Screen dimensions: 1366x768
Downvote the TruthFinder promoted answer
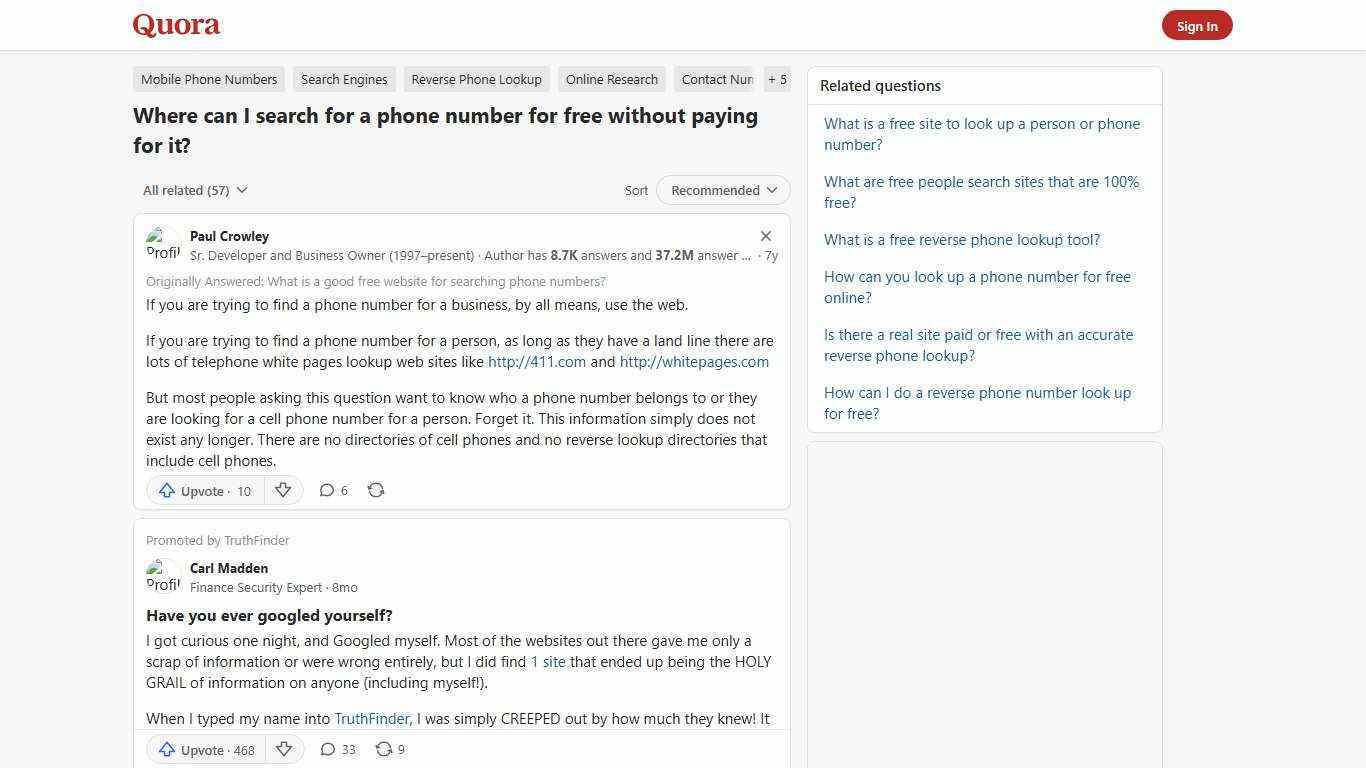pos(284,749)
